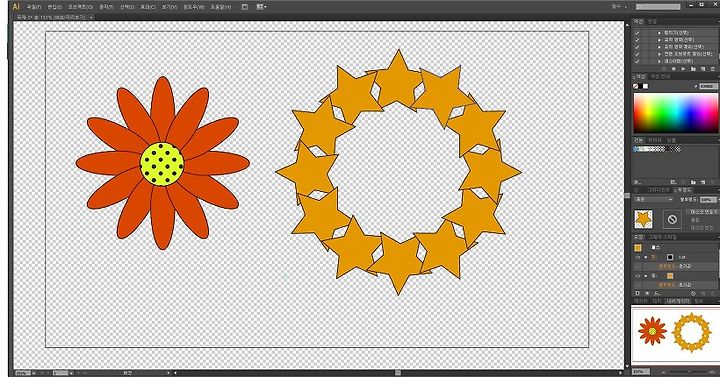Pick a color from the color spectrum bar
Image resolution: width=720 pixels, height=377 pixels.
point(675,113)
